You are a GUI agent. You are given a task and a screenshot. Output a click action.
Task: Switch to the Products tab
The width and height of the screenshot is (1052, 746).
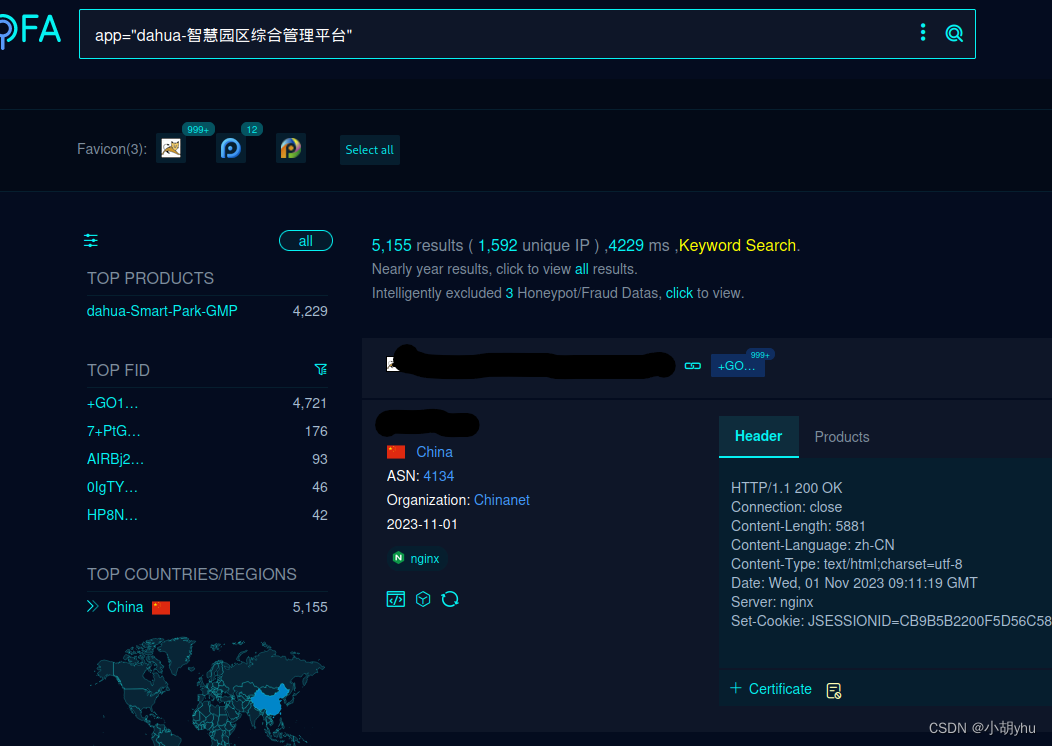tap(841, 437)
